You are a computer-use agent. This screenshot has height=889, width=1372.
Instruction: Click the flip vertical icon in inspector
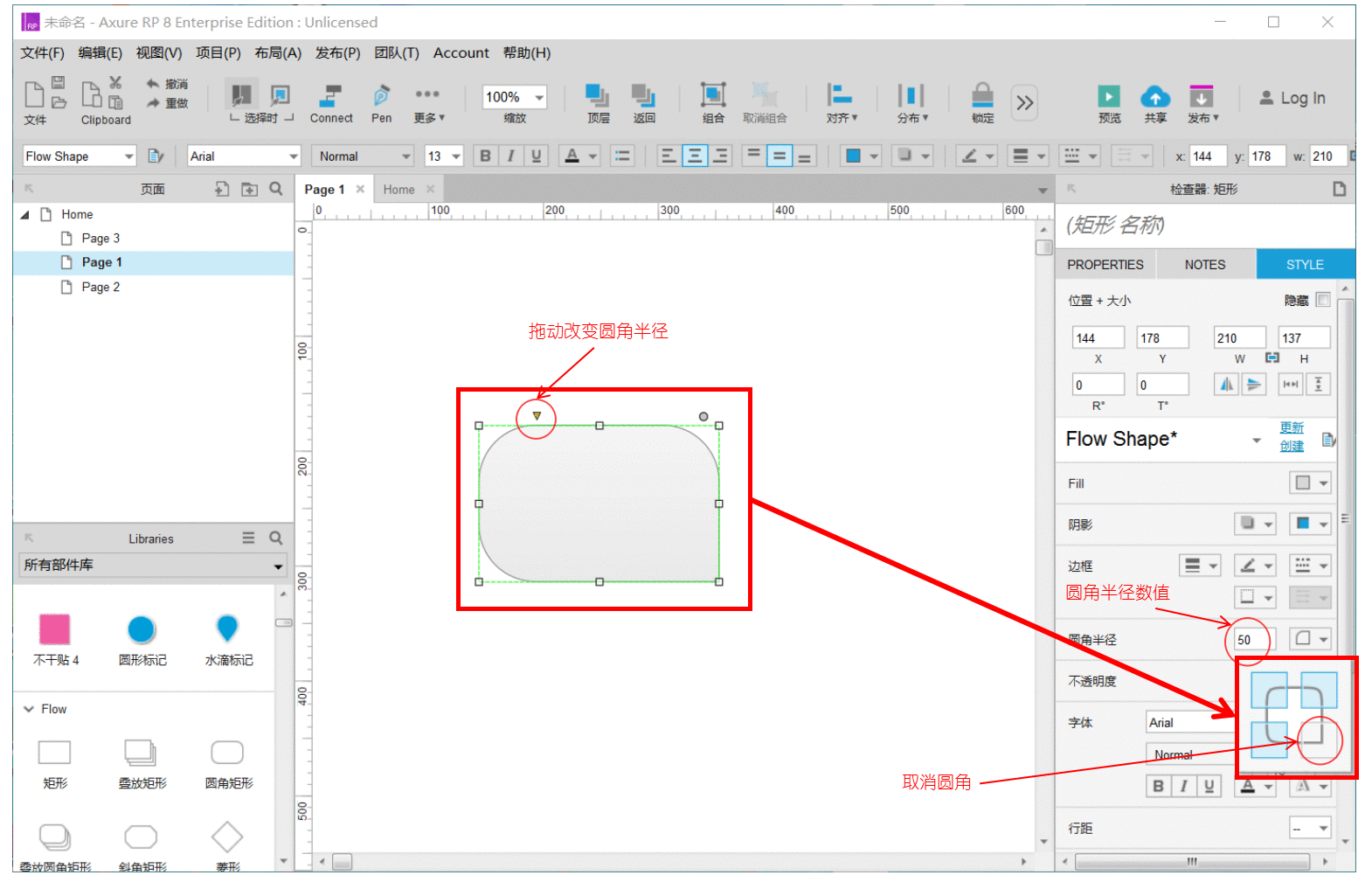point(1254,385)
